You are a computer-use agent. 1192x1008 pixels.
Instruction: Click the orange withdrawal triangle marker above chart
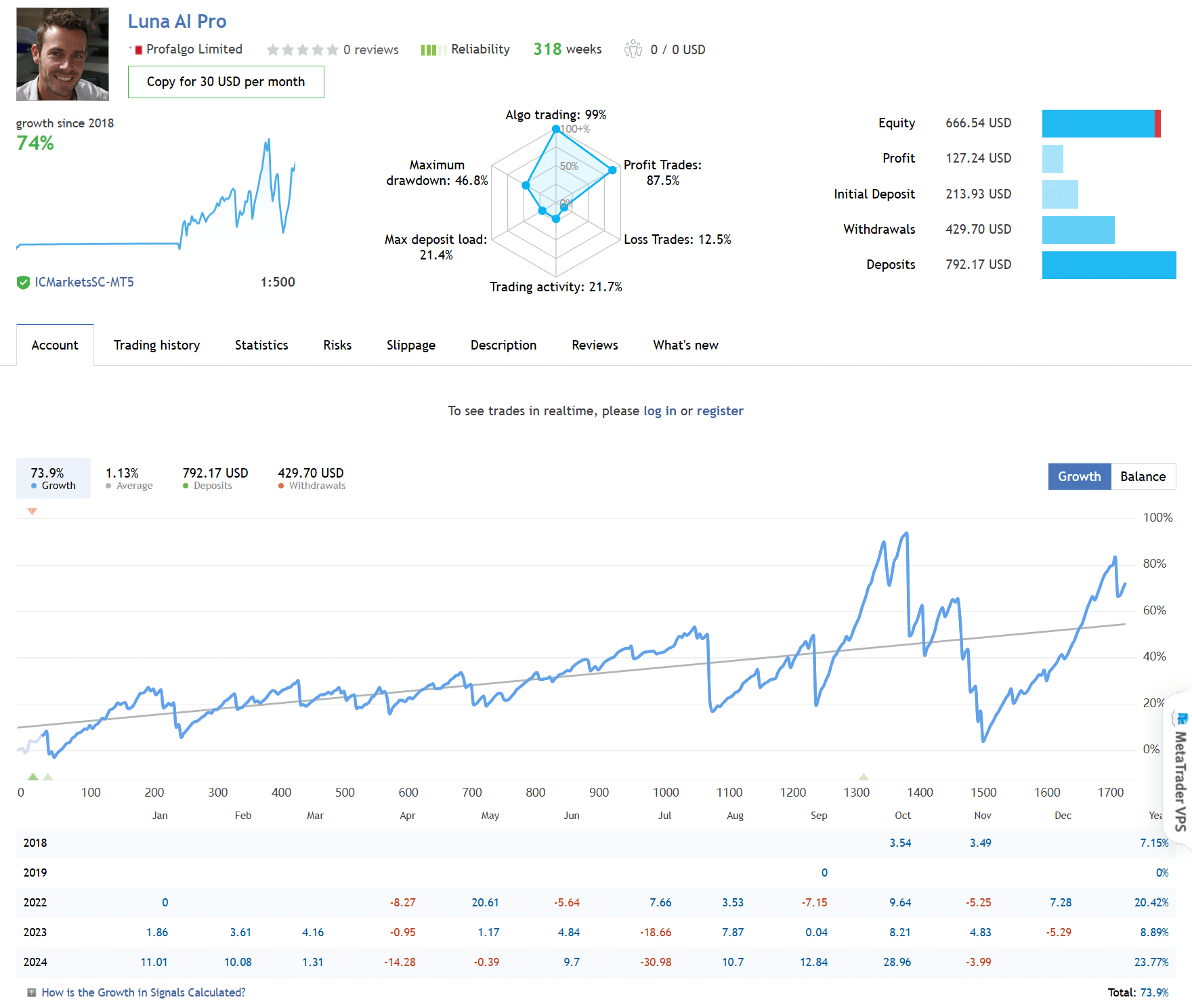[x=32, y=511]
